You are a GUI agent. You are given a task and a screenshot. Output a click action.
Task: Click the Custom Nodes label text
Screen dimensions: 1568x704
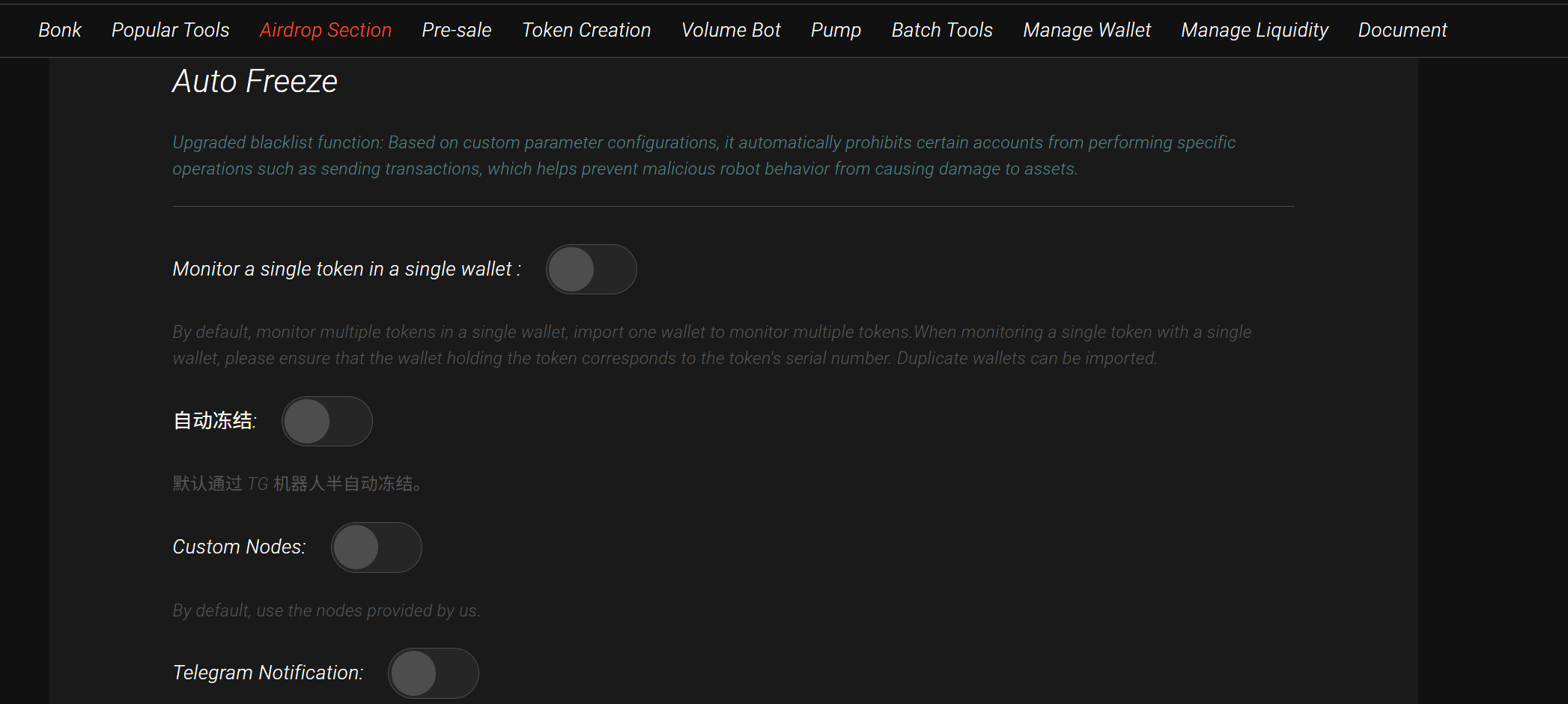[238, 547]
